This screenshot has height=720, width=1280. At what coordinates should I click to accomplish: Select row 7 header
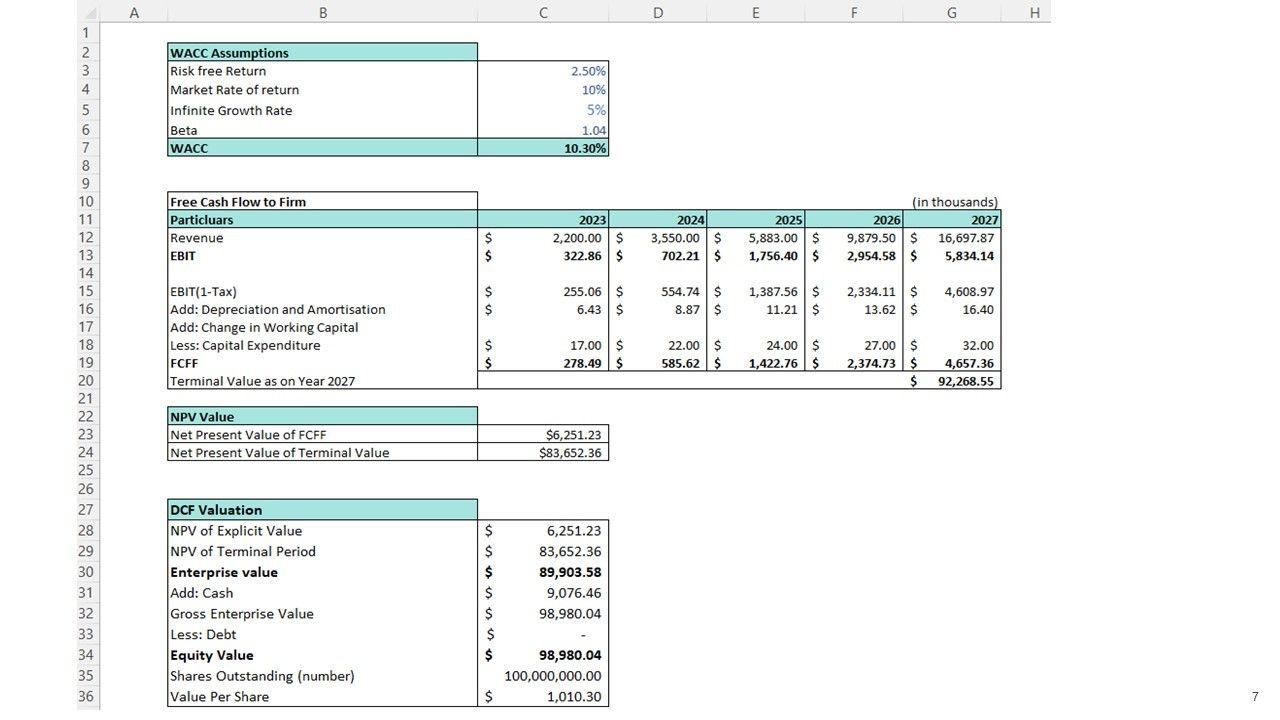86,148
